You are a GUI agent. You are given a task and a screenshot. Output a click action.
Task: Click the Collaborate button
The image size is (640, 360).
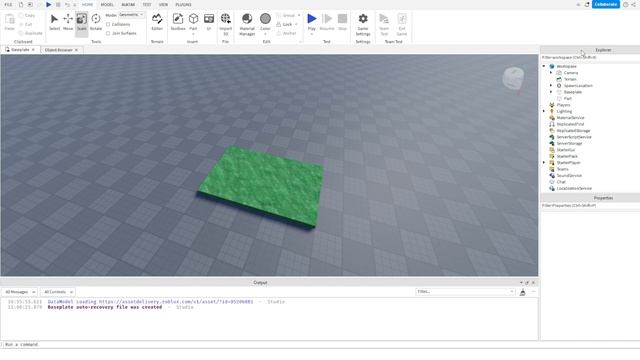pos(606,4)
